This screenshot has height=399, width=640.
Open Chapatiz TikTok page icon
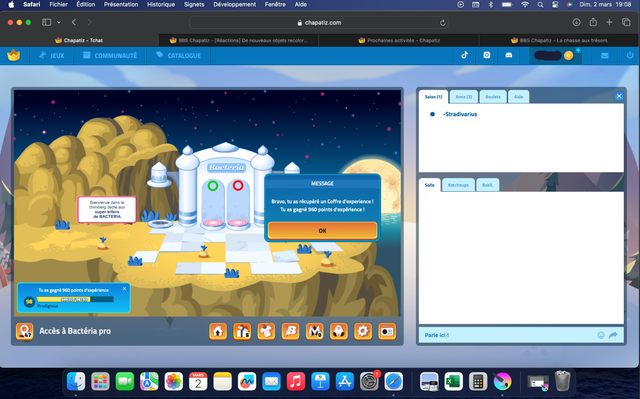tap(464, 55)
